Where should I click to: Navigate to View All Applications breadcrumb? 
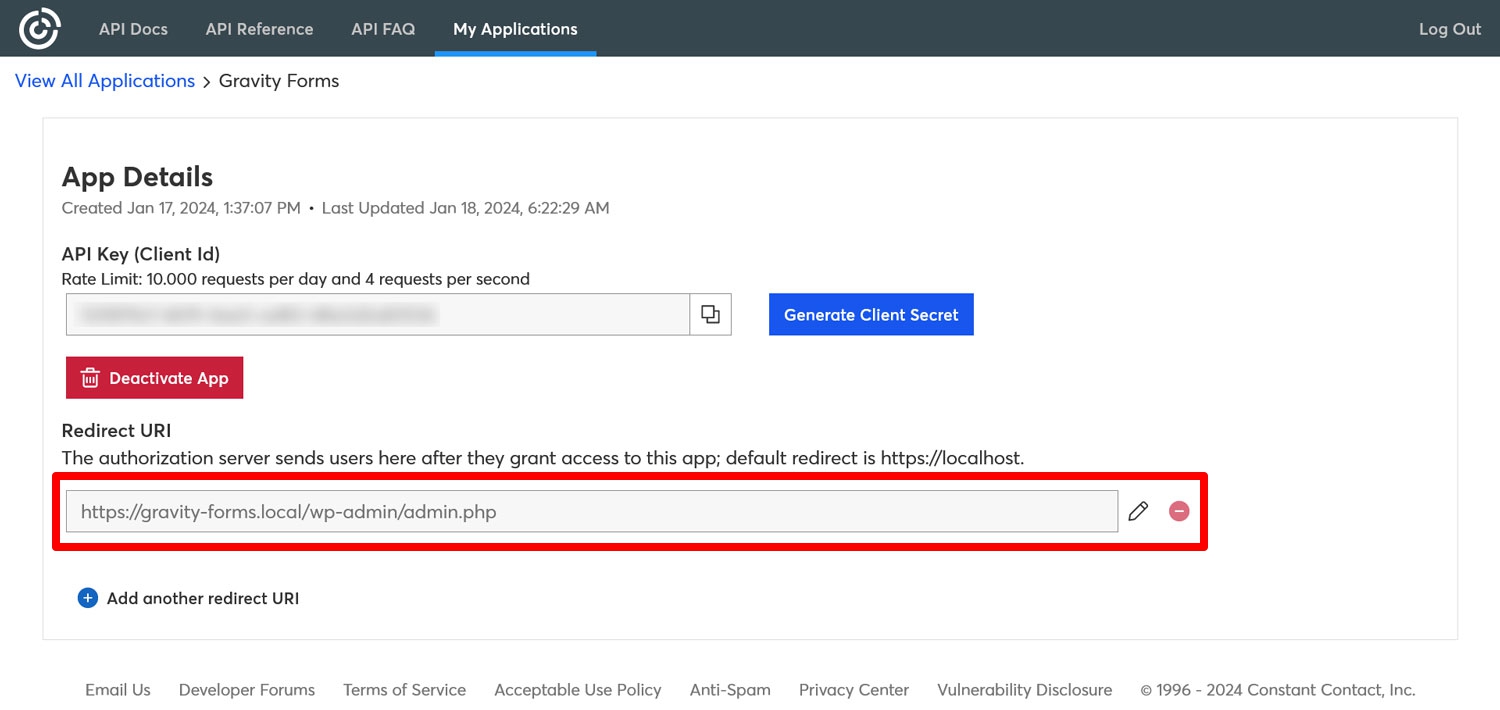click(x=105, y=81)
